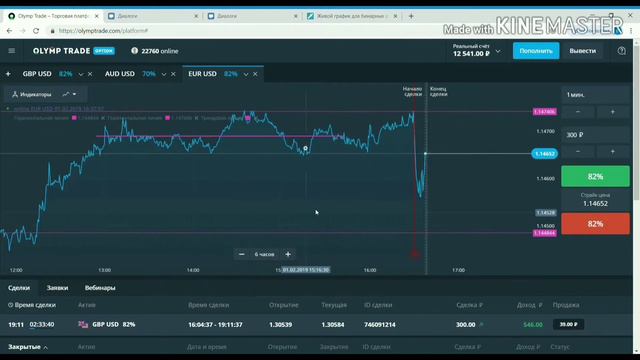Decrease trade amount with minus button
The width and height of the screenshot is (640, 360).
[x=578, y=151]
